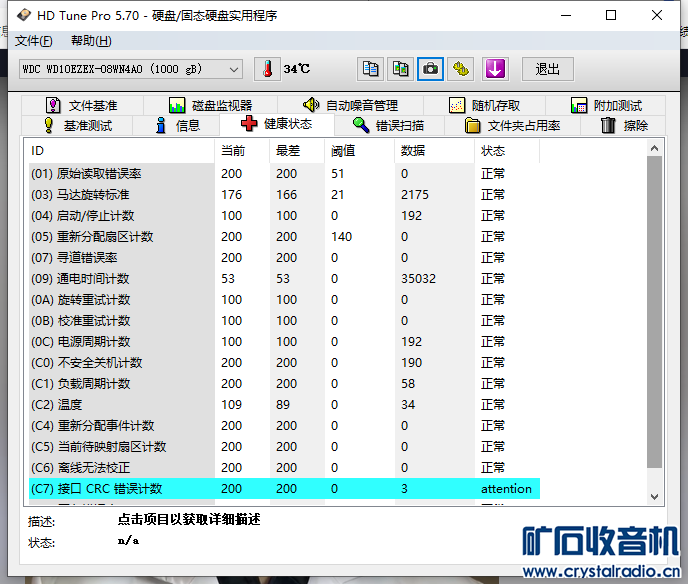Click the magnifier icon of 错误扫描
This screenshot has width=688, height=584.
click(361, 125)
